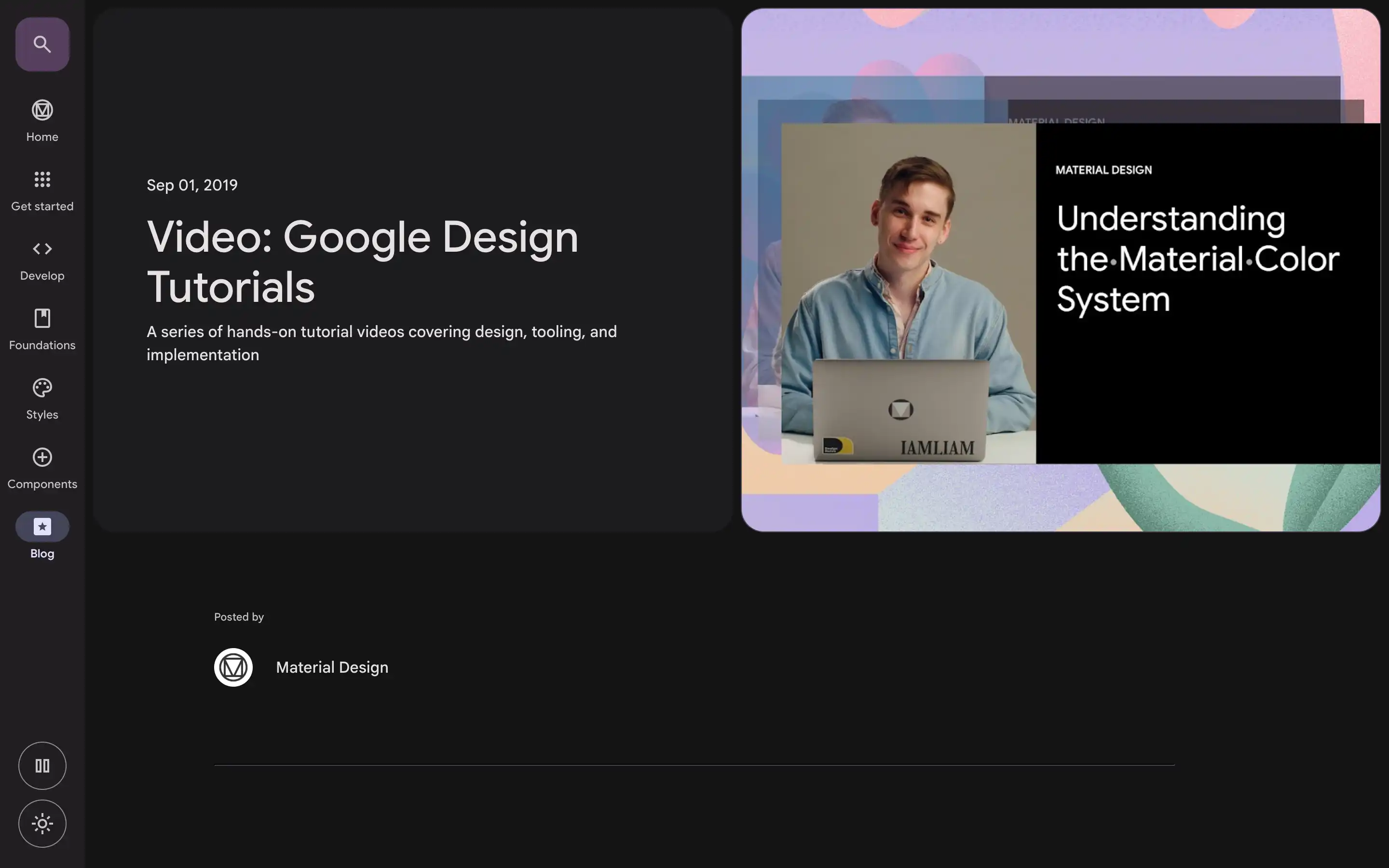Go to Home via the Material logo icon
This screenshot has width=1389, height=868.
[x=42, y=109]
